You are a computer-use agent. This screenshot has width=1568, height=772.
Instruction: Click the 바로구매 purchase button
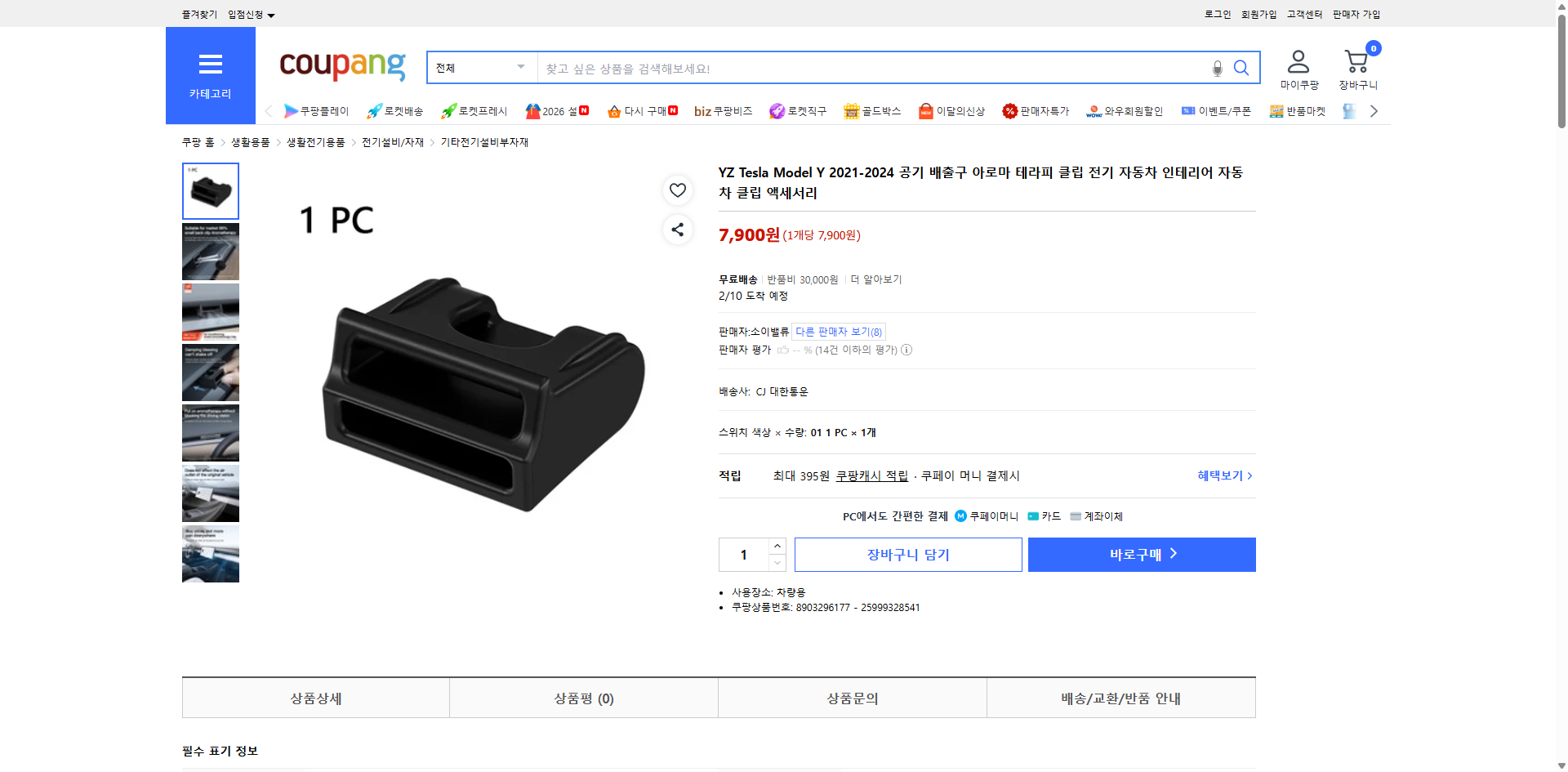[1141, 554]
